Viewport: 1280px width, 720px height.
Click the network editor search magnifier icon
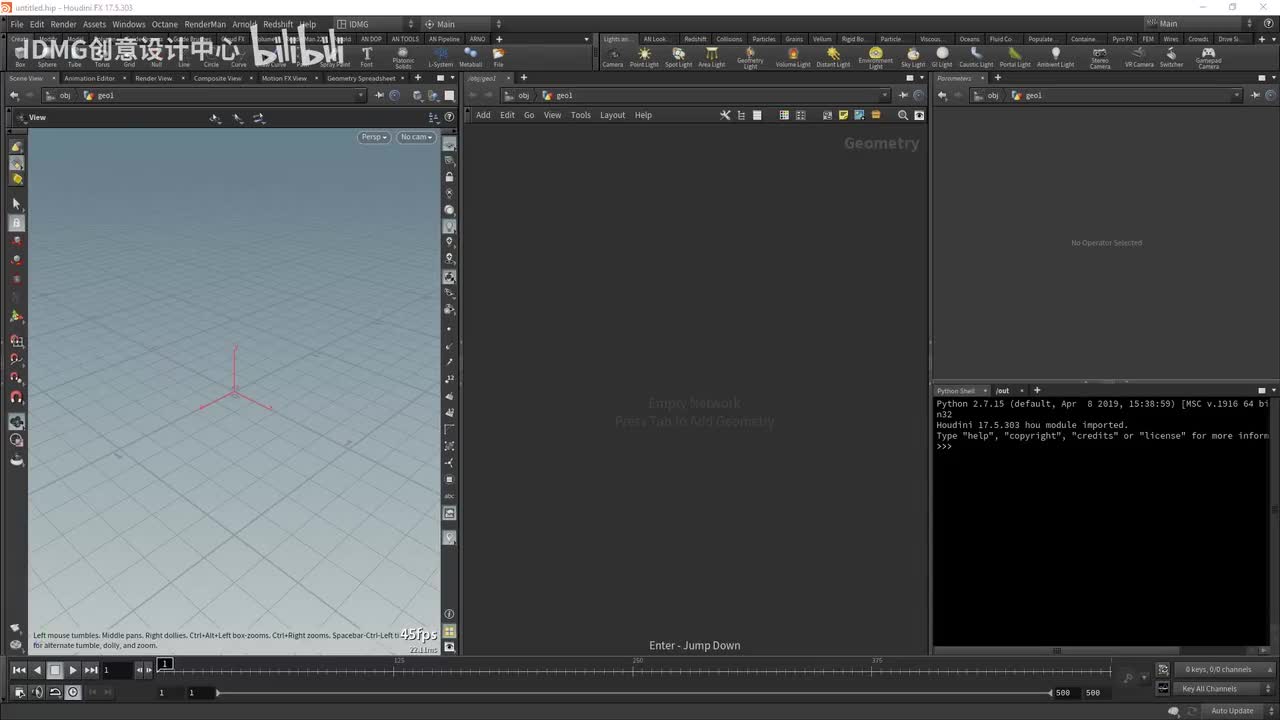tap(903, 115)
